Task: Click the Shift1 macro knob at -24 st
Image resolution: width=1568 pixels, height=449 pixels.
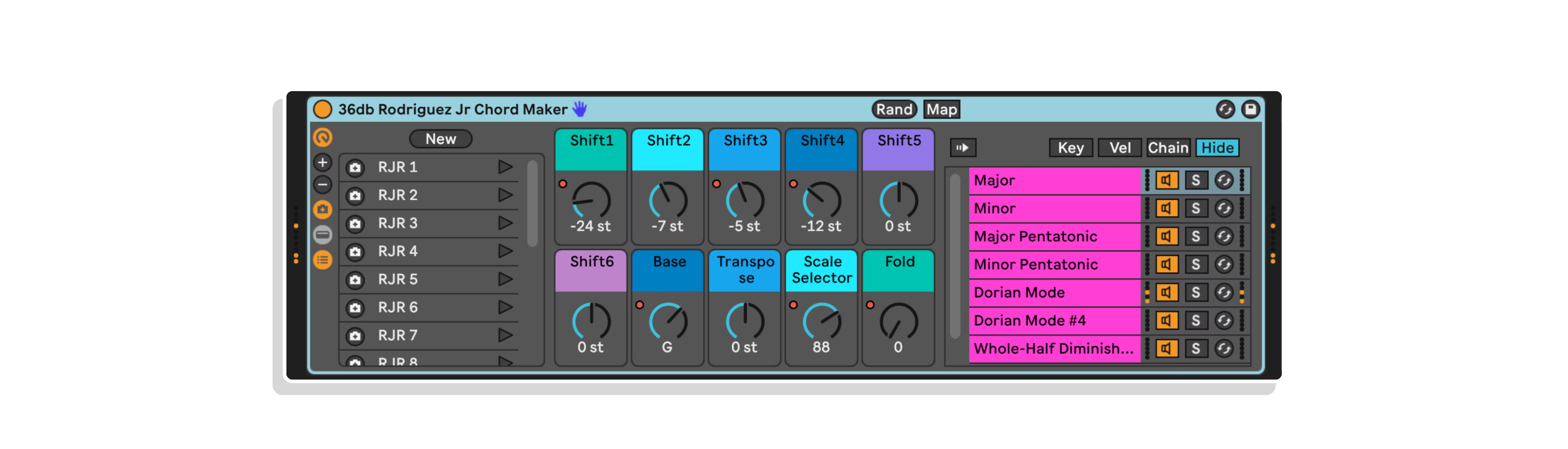Action: coord(591,200)
